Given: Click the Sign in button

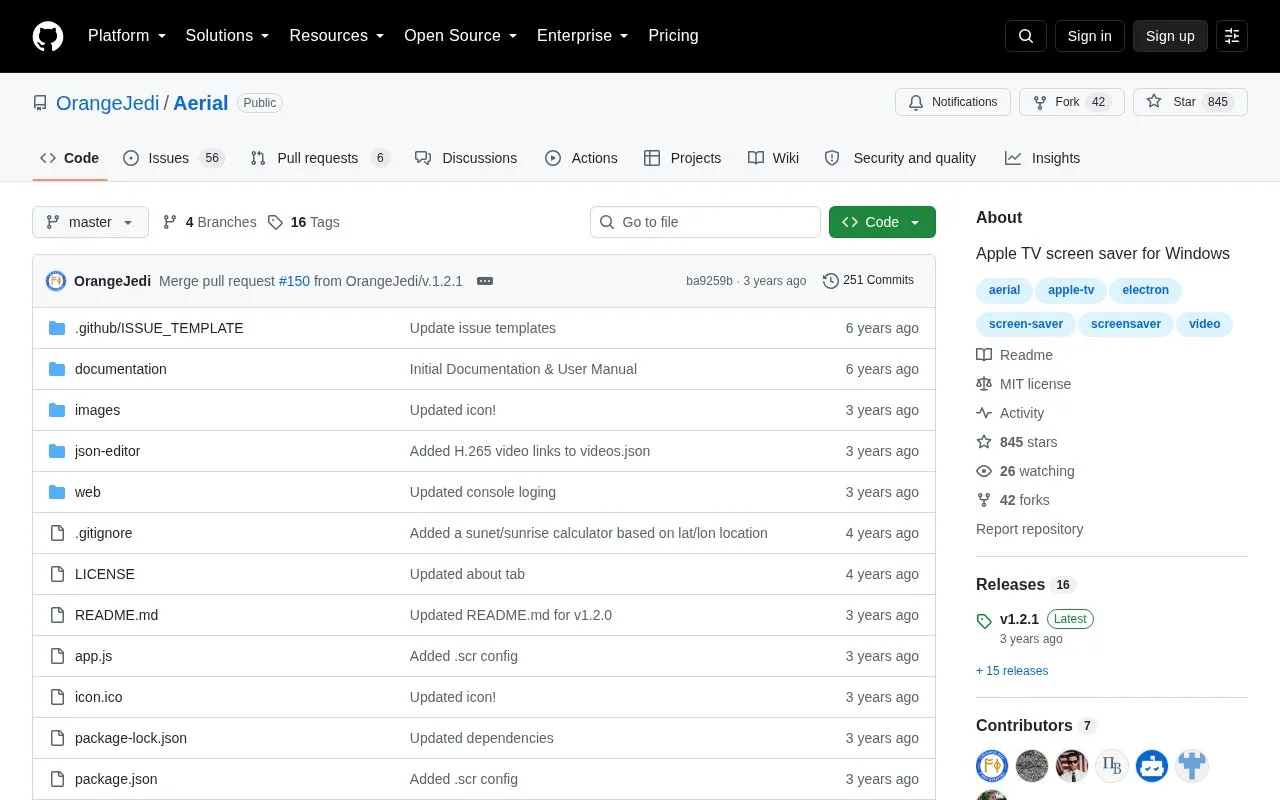Looking at the screenshot, I should 1089,36.
